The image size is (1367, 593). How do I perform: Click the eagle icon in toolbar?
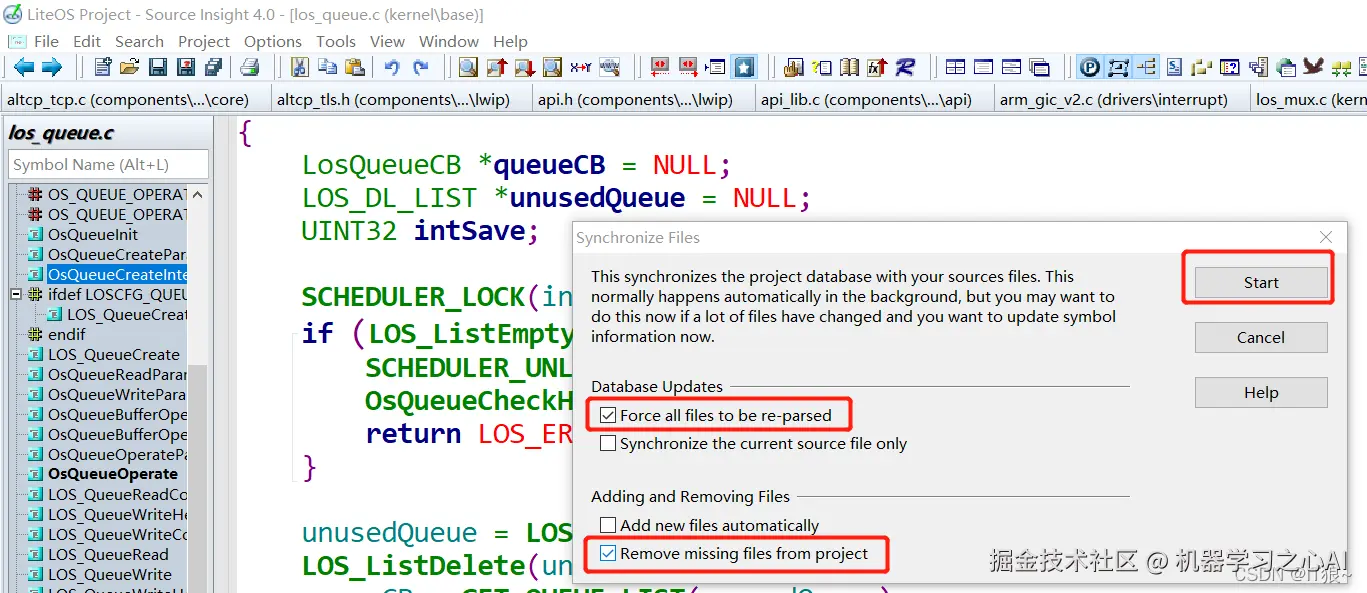(1313, 67)
